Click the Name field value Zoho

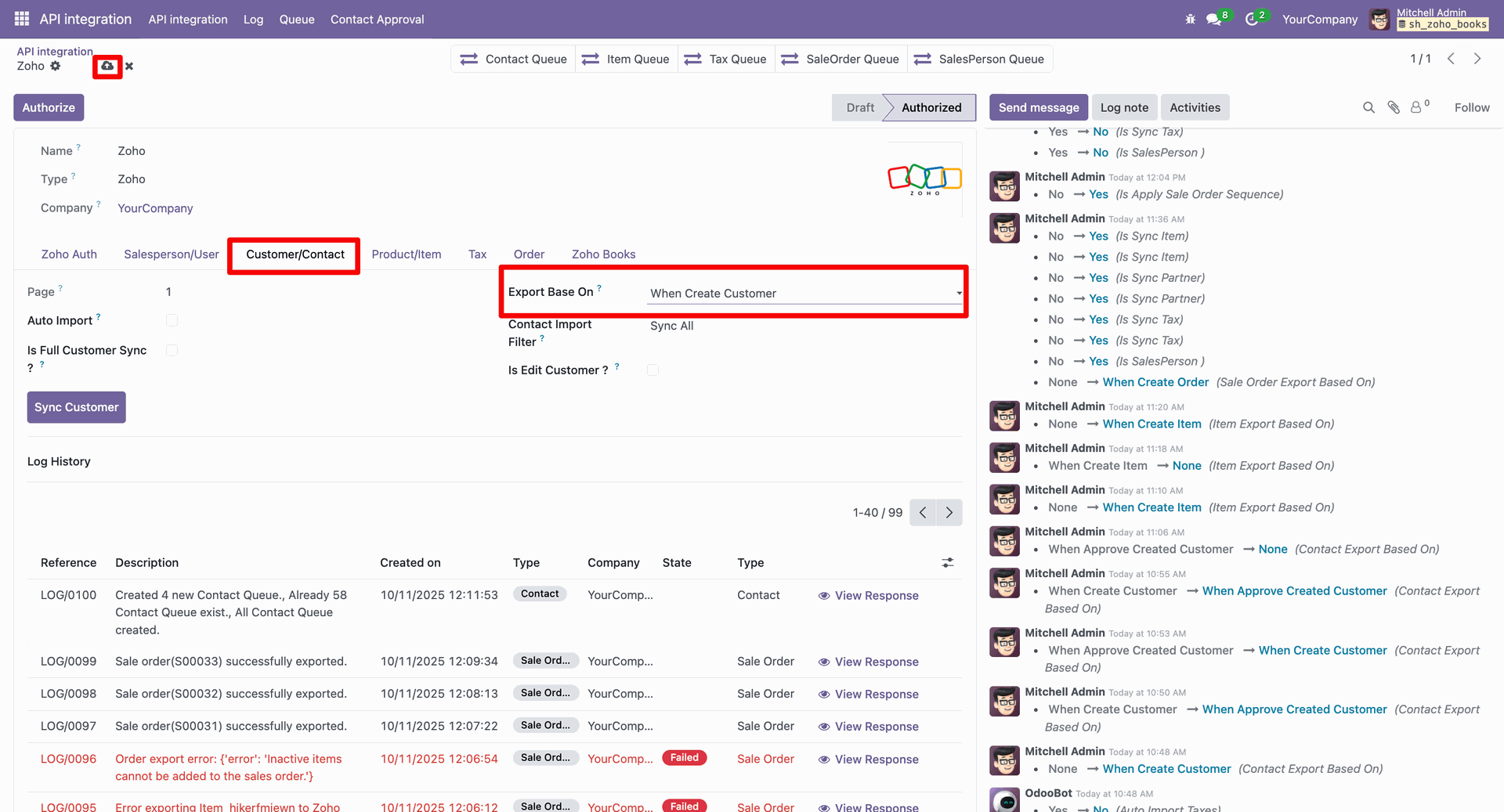click(x=132, y=151)
